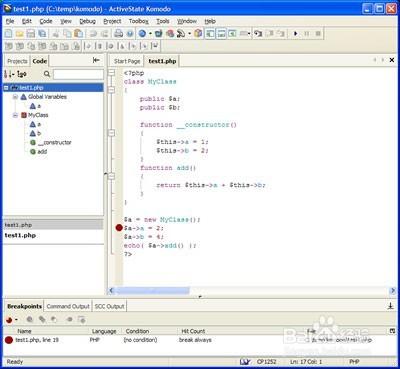This screenshot has width=400, height=369.
Task: Open the Debug menu
Action: coord(87,21)
